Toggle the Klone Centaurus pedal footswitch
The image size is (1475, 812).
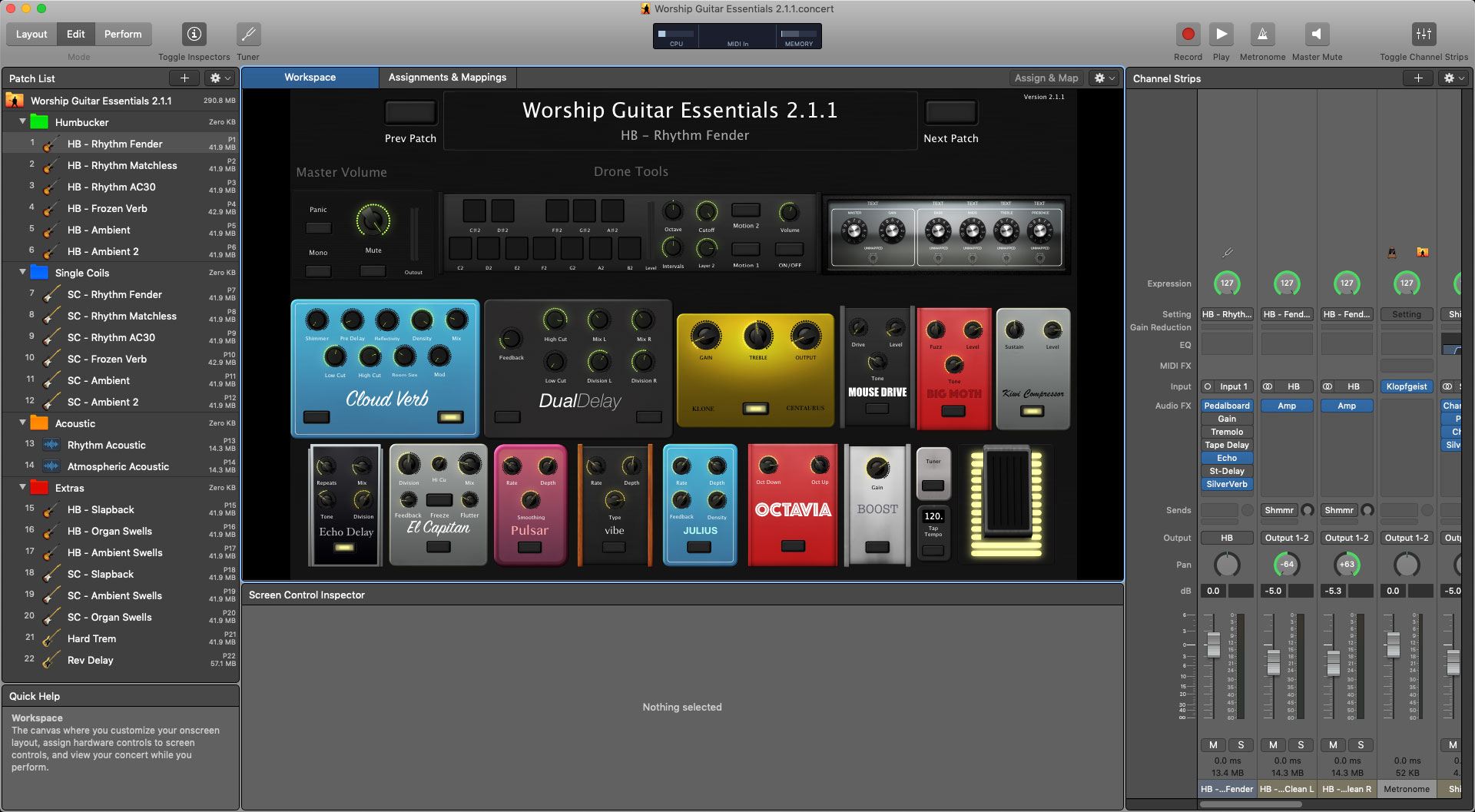[x=755, y=409]
